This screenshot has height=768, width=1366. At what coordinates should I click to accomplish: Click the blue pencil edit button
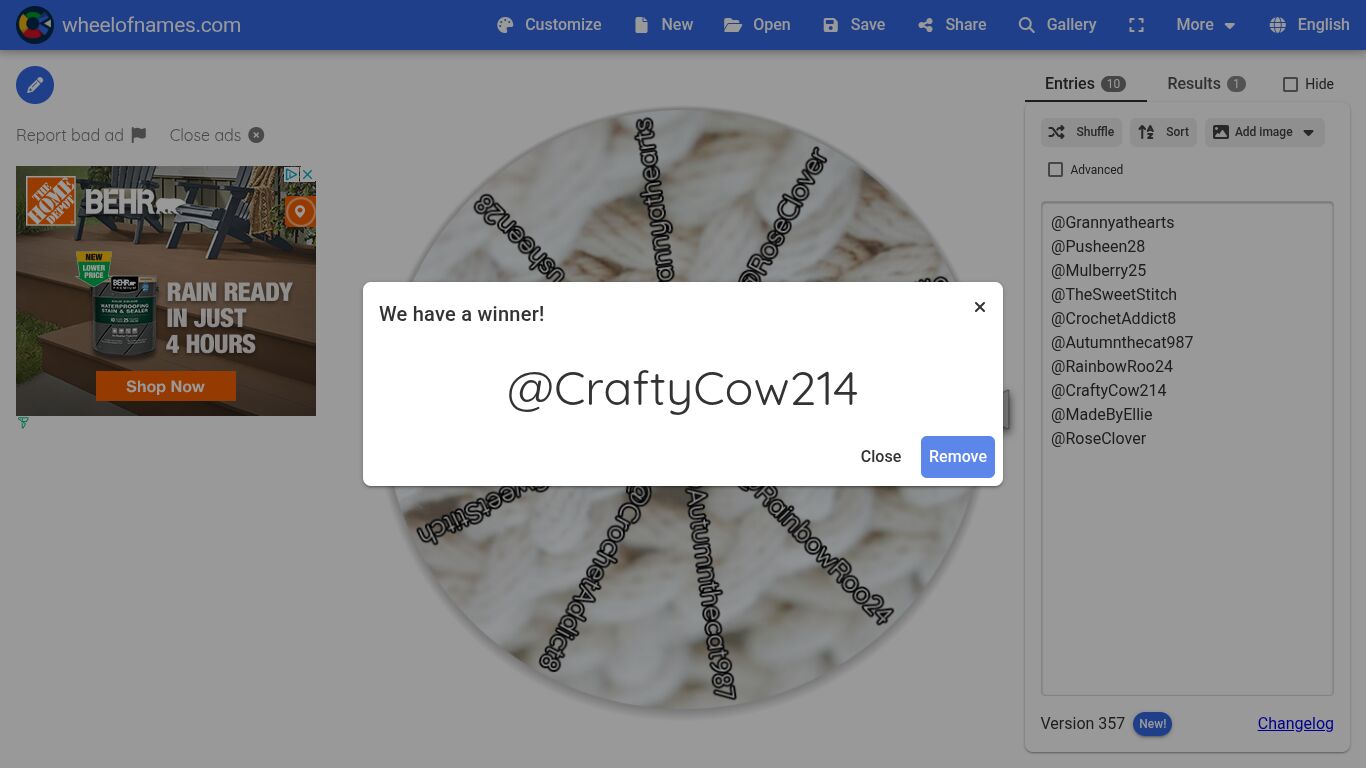(35, 85)
